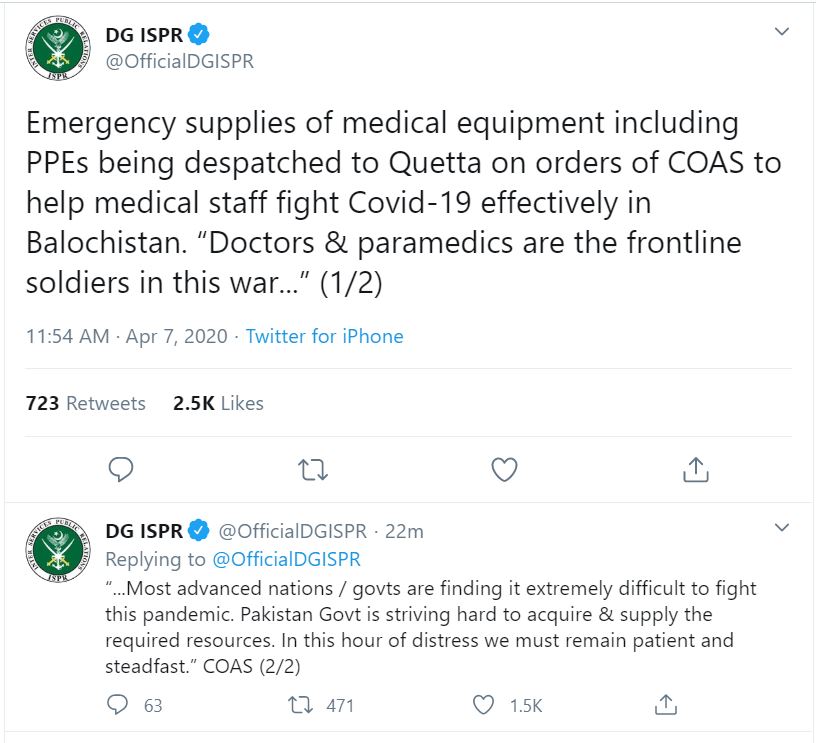Click the DG ISPR name in main tweet

click(x=144, y=35)
